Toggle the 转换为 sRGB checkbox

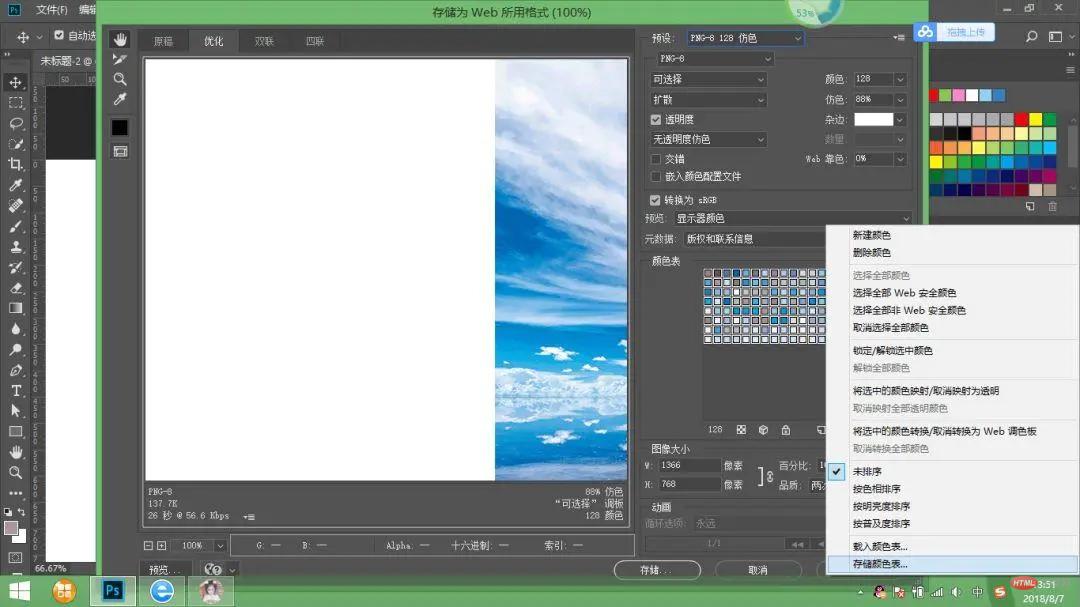point(655,200)
